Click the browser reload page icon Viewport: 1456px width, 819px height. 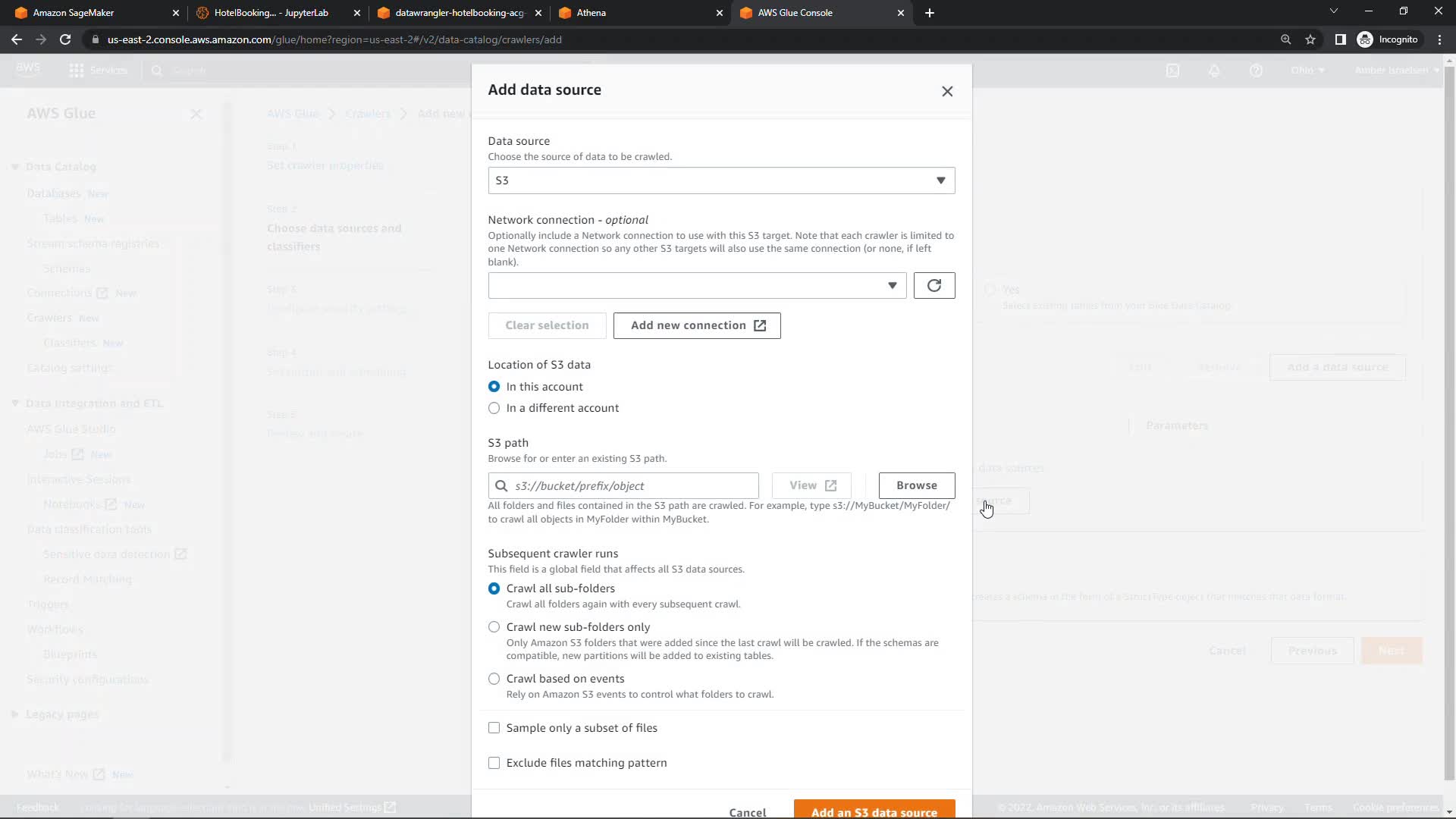coord(65,39)
